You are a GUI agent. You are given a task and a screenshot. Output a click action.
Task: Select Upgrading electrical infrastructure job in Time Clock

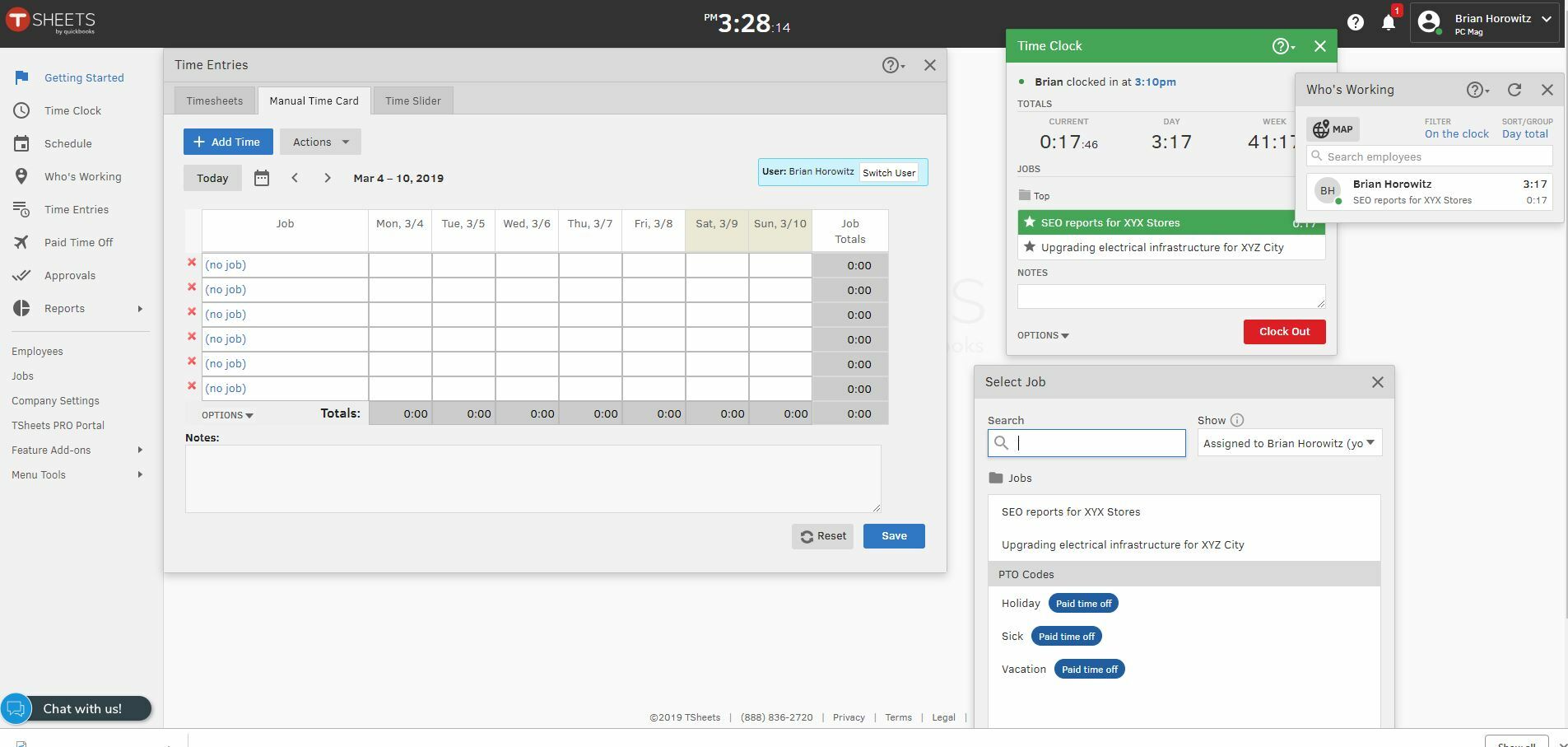(1171, 247)
